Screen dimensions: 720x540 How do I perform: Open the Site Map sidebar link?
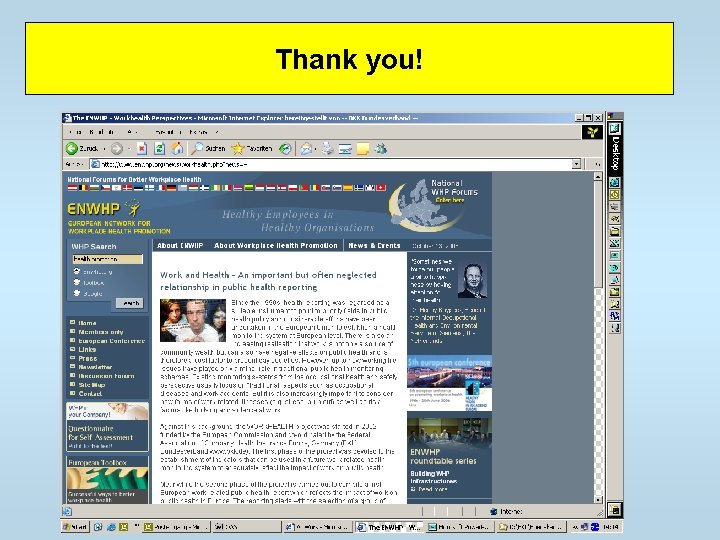pos(92,385)
